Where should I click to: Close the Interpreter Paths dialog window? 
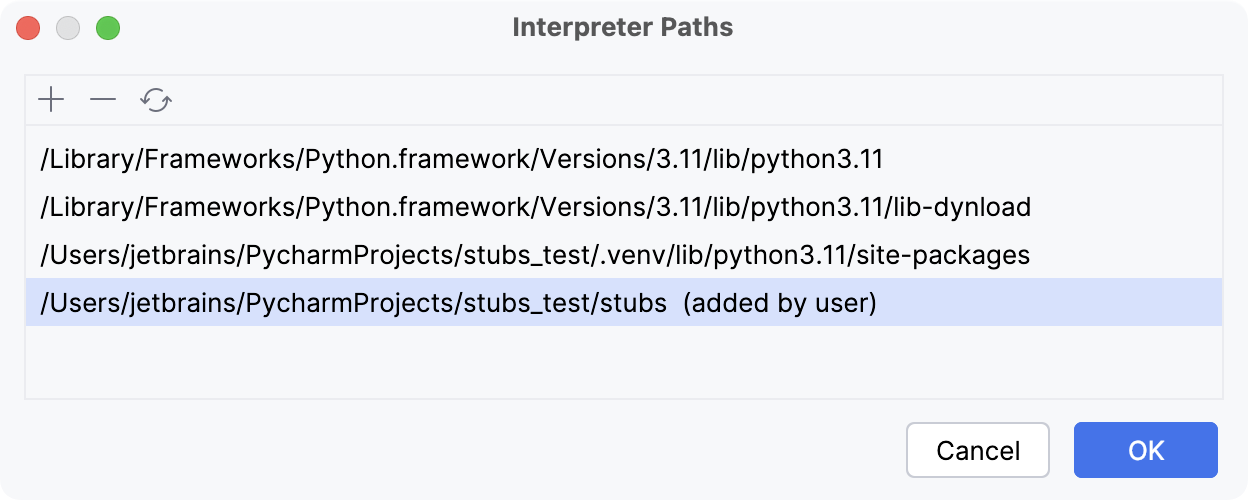pos(28,28)
